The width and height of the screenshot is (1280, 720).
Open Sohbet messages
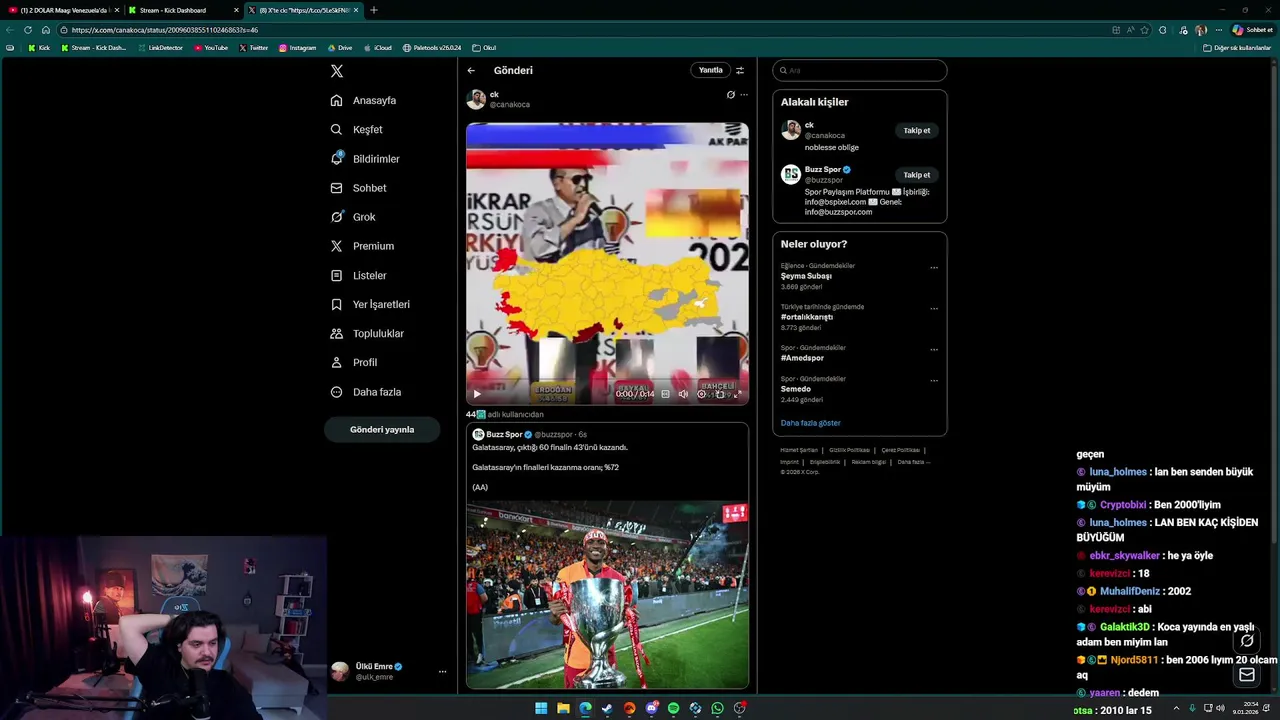359,188
